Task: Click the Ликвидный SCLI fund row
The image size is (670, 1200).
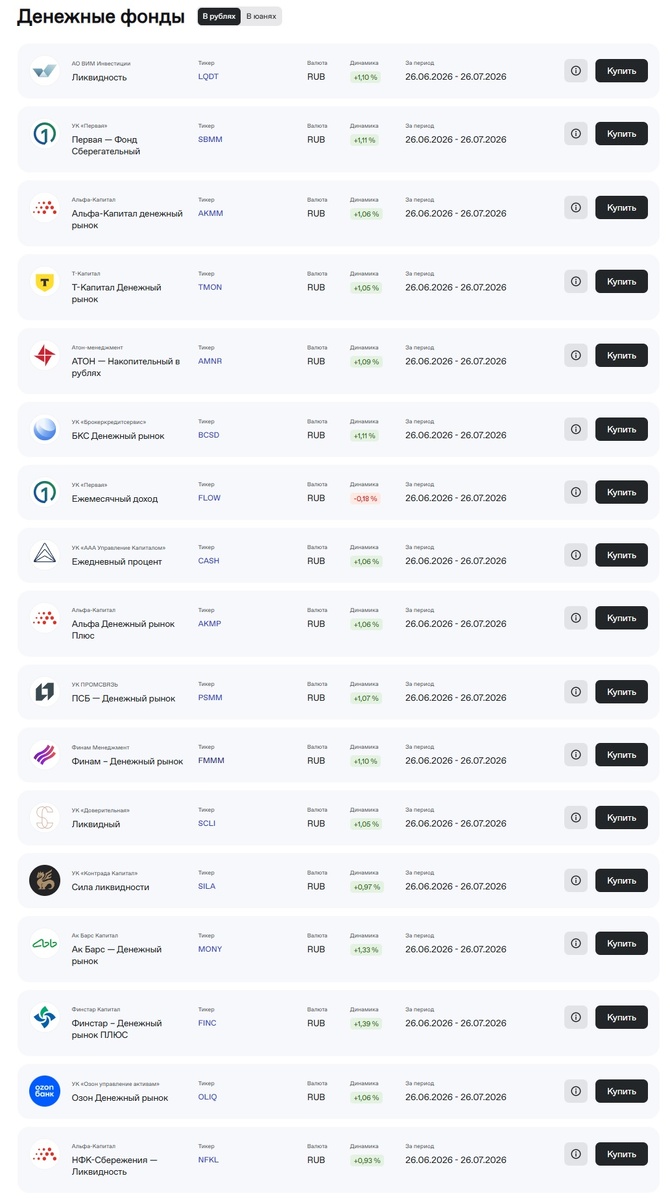Action: pos(338,817)
